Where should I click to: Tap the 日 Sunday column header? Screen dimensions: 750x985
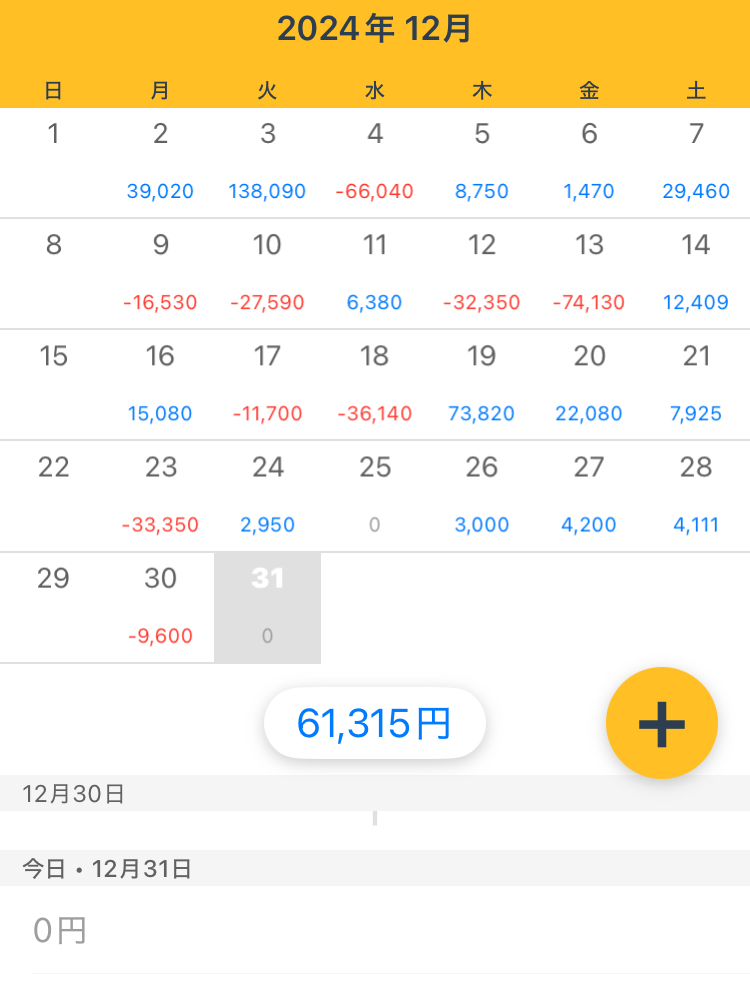53,90
